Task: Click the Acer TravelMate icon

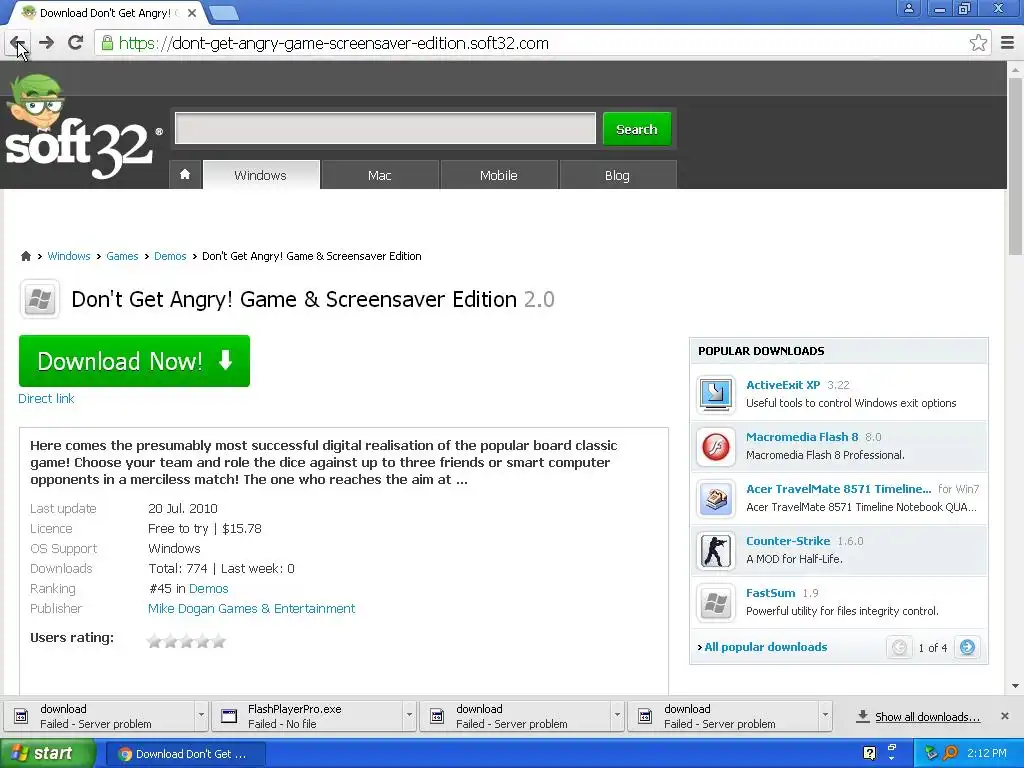Action: [x=716, y=498]
